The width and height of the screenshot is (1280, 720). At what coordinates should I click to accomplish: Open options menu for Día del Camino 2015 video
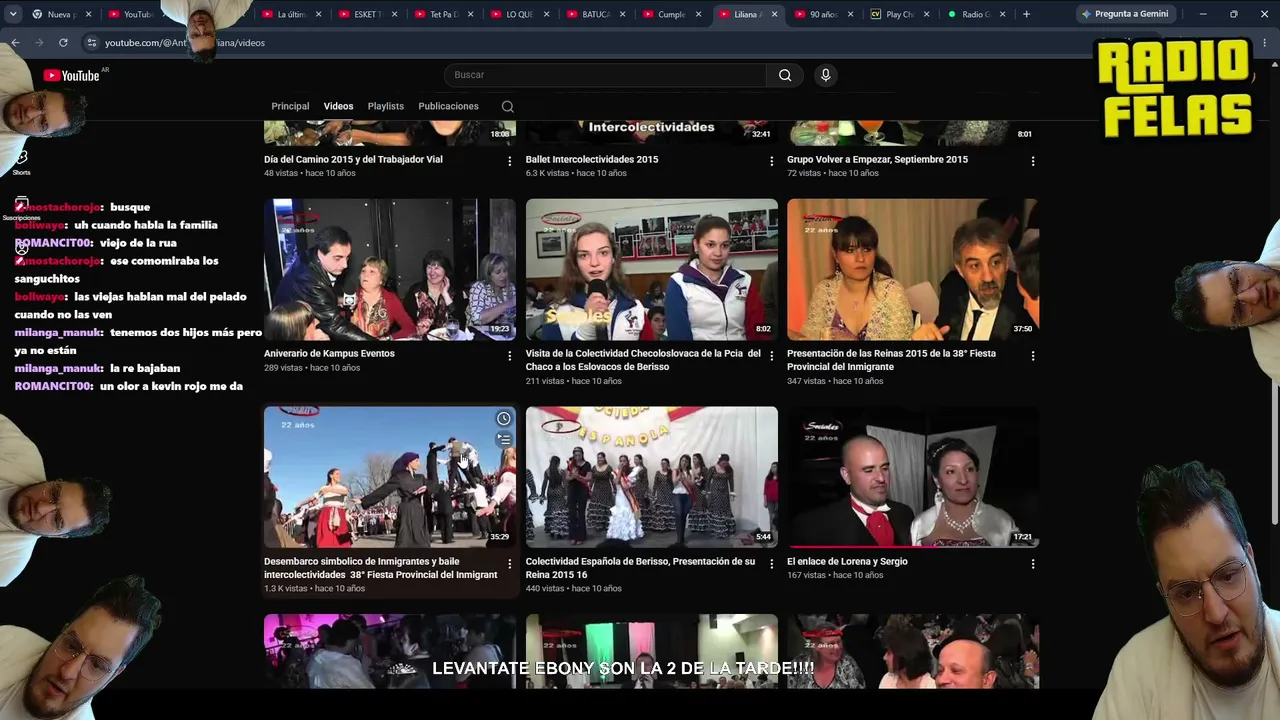(x=509, y=161)
